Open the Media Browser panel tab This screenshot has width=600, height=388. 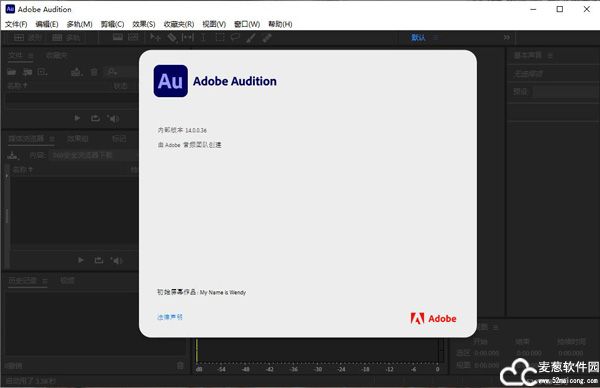point(26,139)
